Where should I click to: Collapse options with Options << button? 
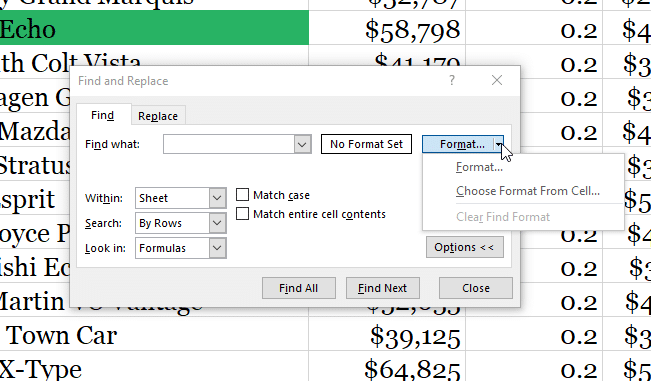465,247
